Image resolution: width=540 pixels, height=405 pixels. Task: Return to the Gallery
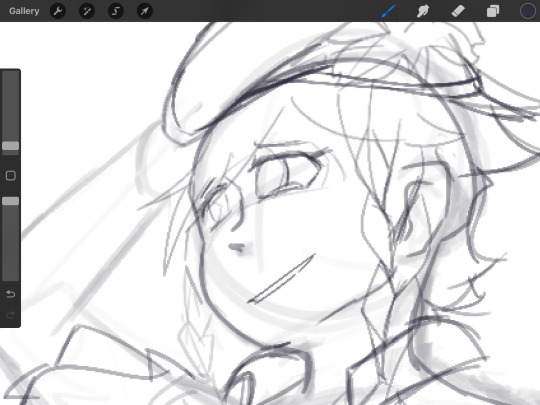pos(24,11)
